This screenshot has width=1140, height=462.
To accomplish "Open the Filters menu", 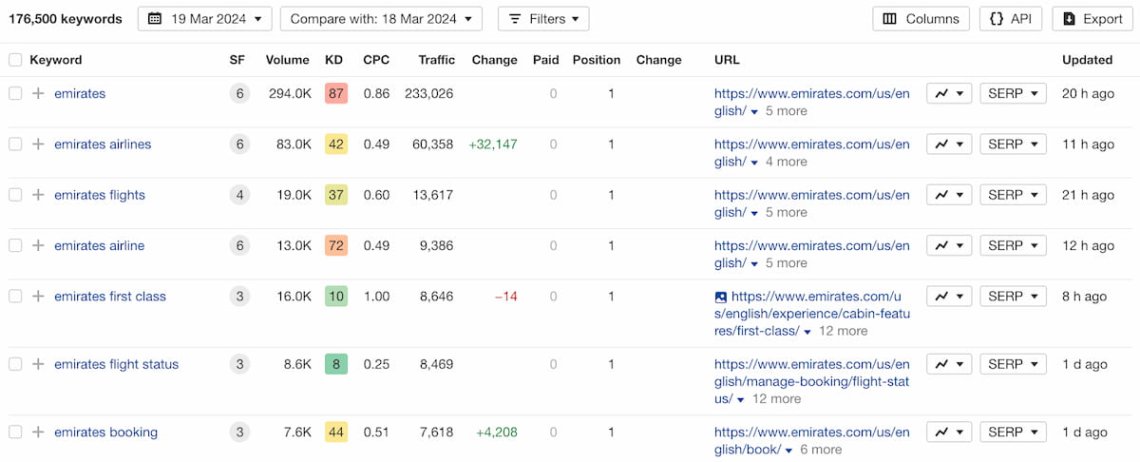I will [x=543, y=19].
